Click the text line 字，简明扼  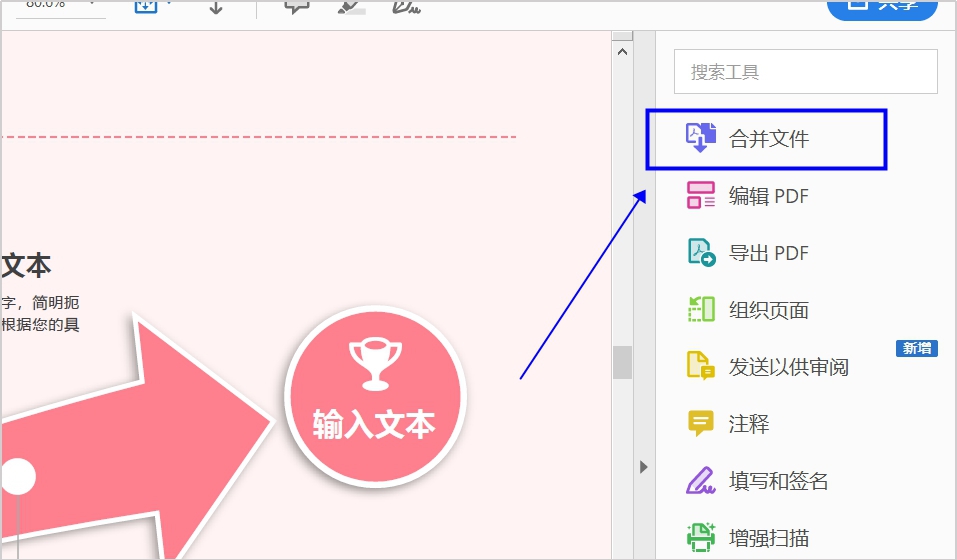tap(40, 303)
